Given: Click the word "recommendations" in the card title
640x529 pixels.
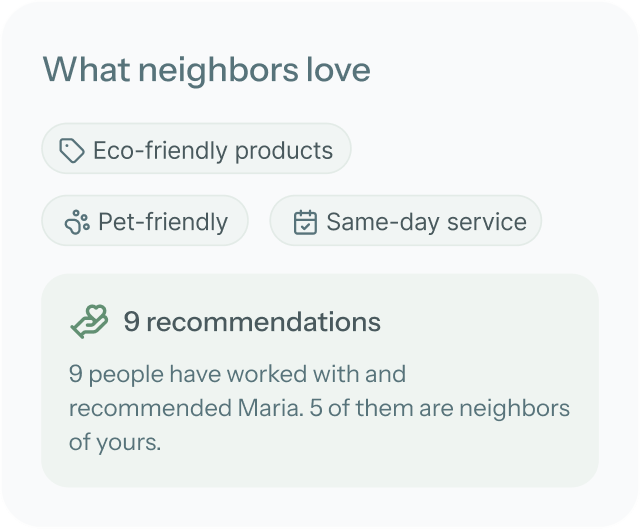Looking at the screenshot, I should tap(263, 322).
